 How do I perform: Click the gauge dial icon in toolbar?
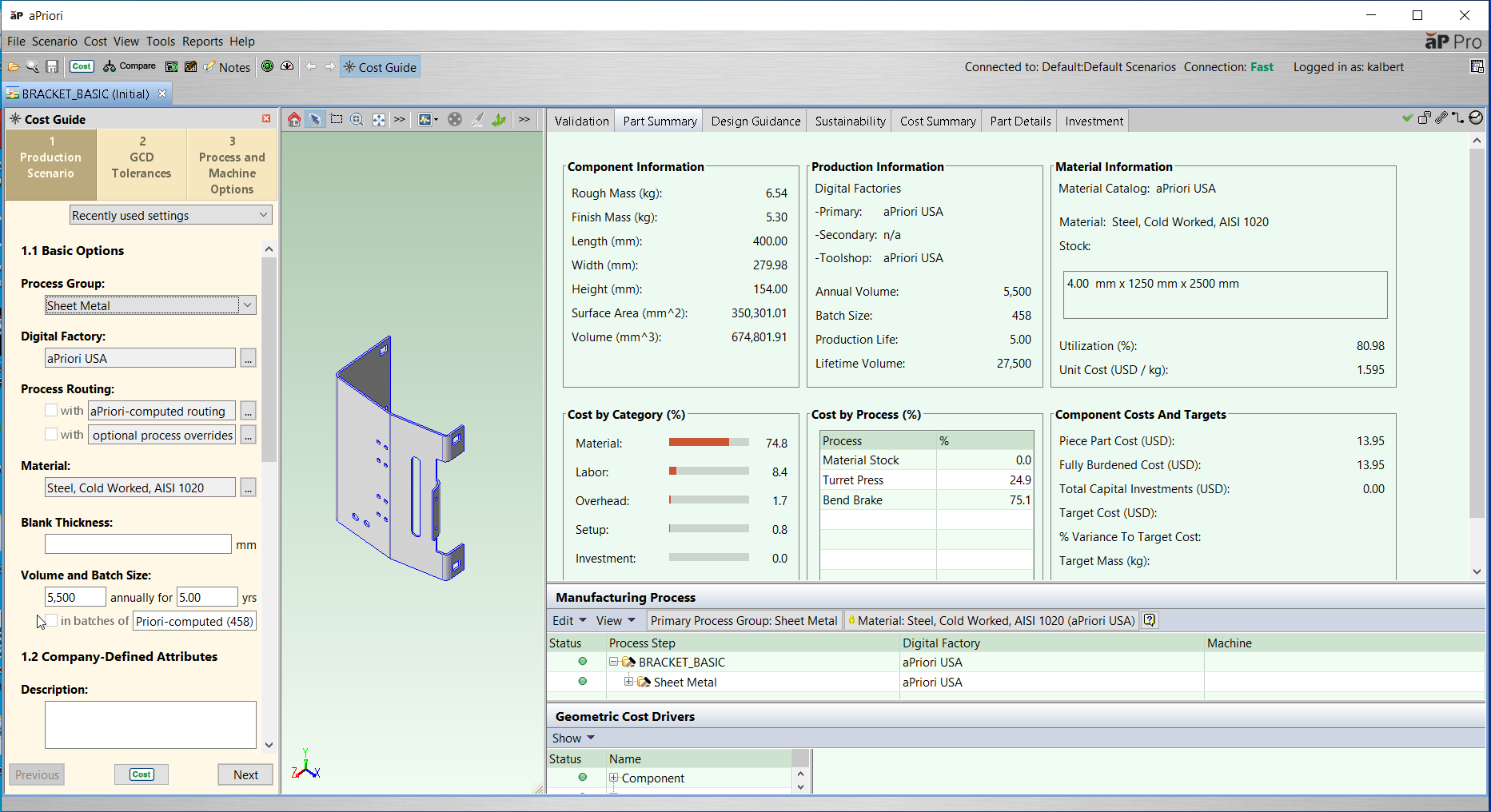pos(287,66)
